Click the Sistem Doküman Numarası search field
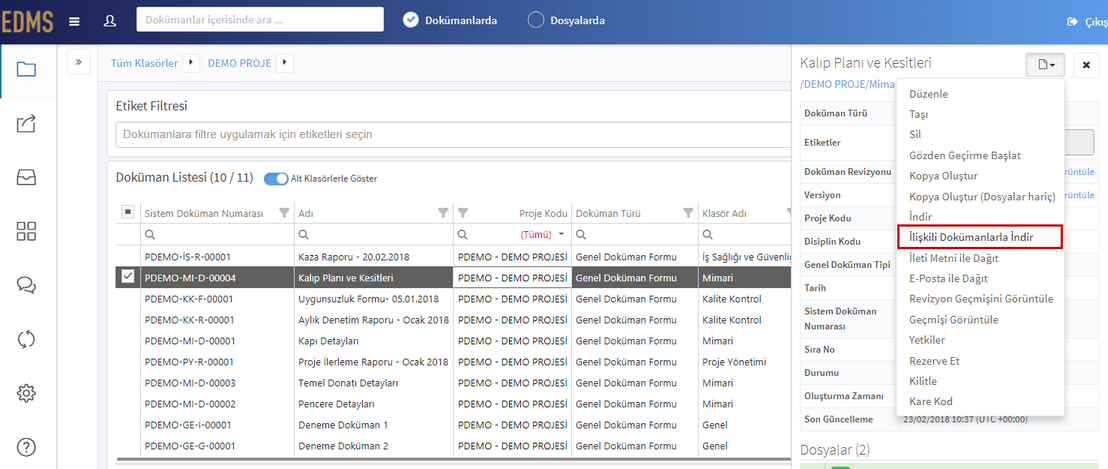The width and height of the screenshot is (1108, 469). (x=217, y=234)
